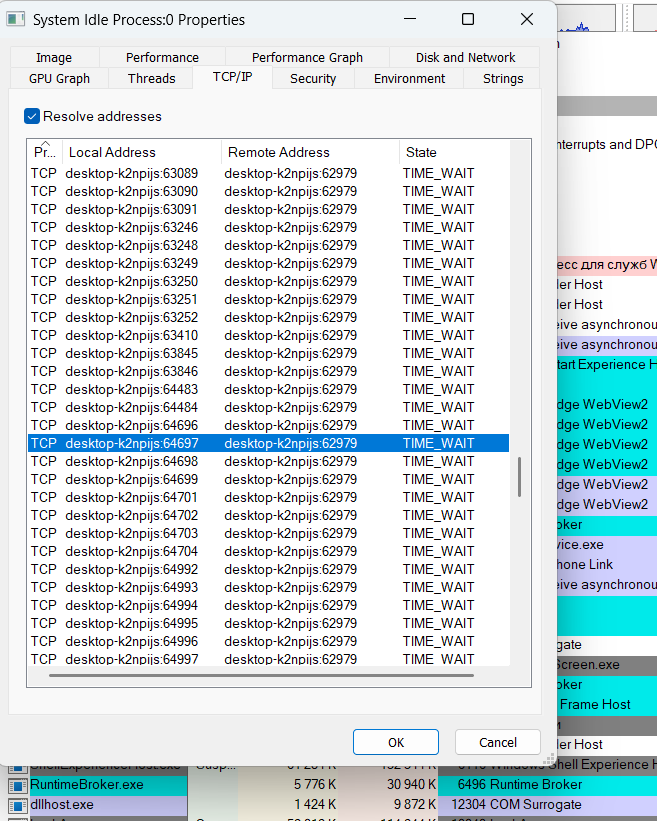This screenshot has width=657, height=821.
Task: Select connection row with local port 63246
Action: pyautogui.click(x=269, y=227)
